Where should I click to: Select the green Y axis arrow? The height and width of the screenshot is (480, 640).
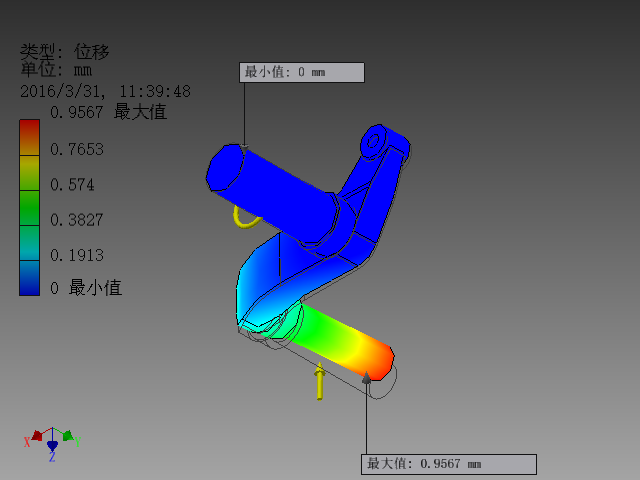click(68, 435)
